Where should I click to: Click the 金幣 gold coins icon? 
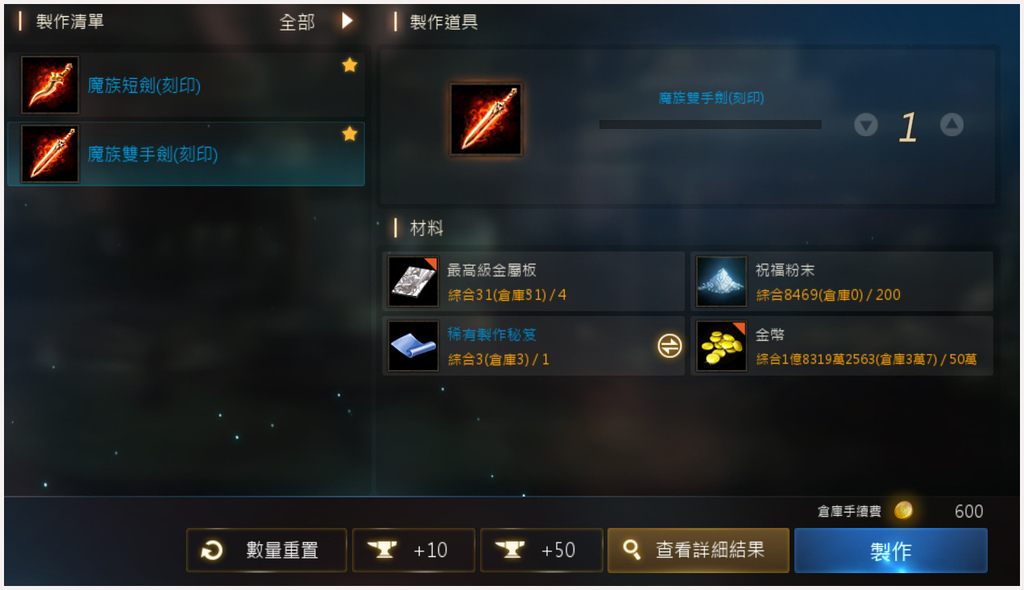pyautogui.click(x=721, y=346)
